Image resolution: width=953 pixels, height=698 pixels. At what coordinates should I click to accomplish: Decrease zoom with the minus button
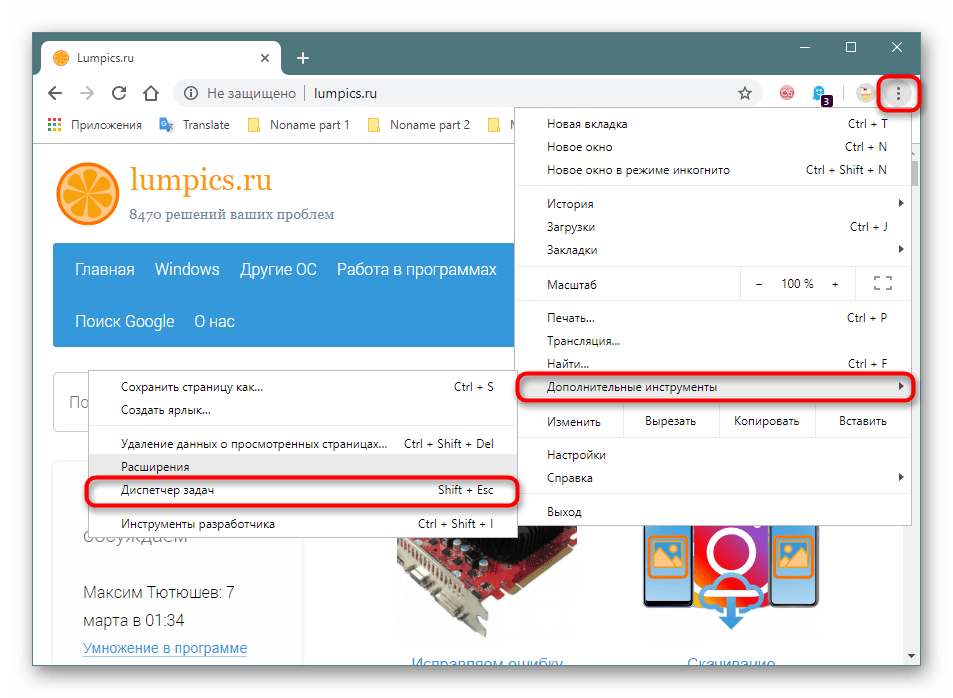759,284
